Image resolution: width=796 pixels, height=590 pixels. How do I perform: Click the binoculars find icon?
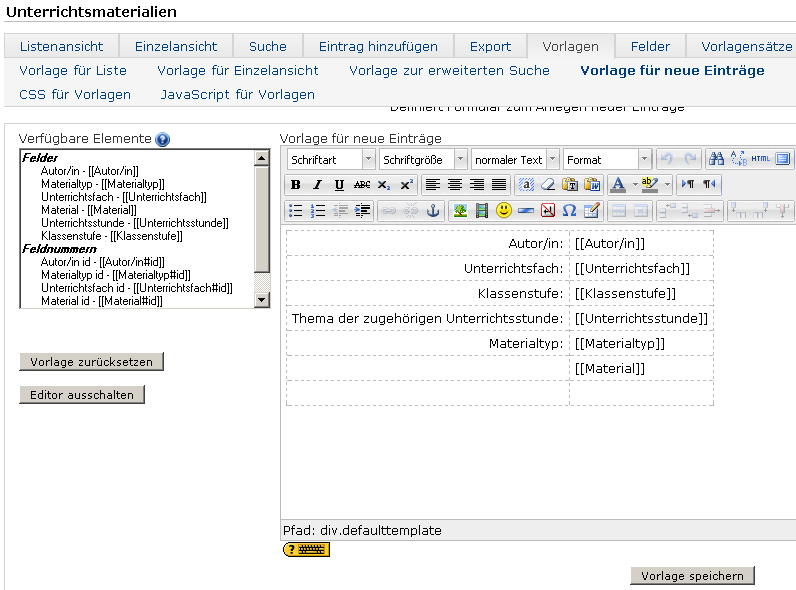tap(716, 159)
